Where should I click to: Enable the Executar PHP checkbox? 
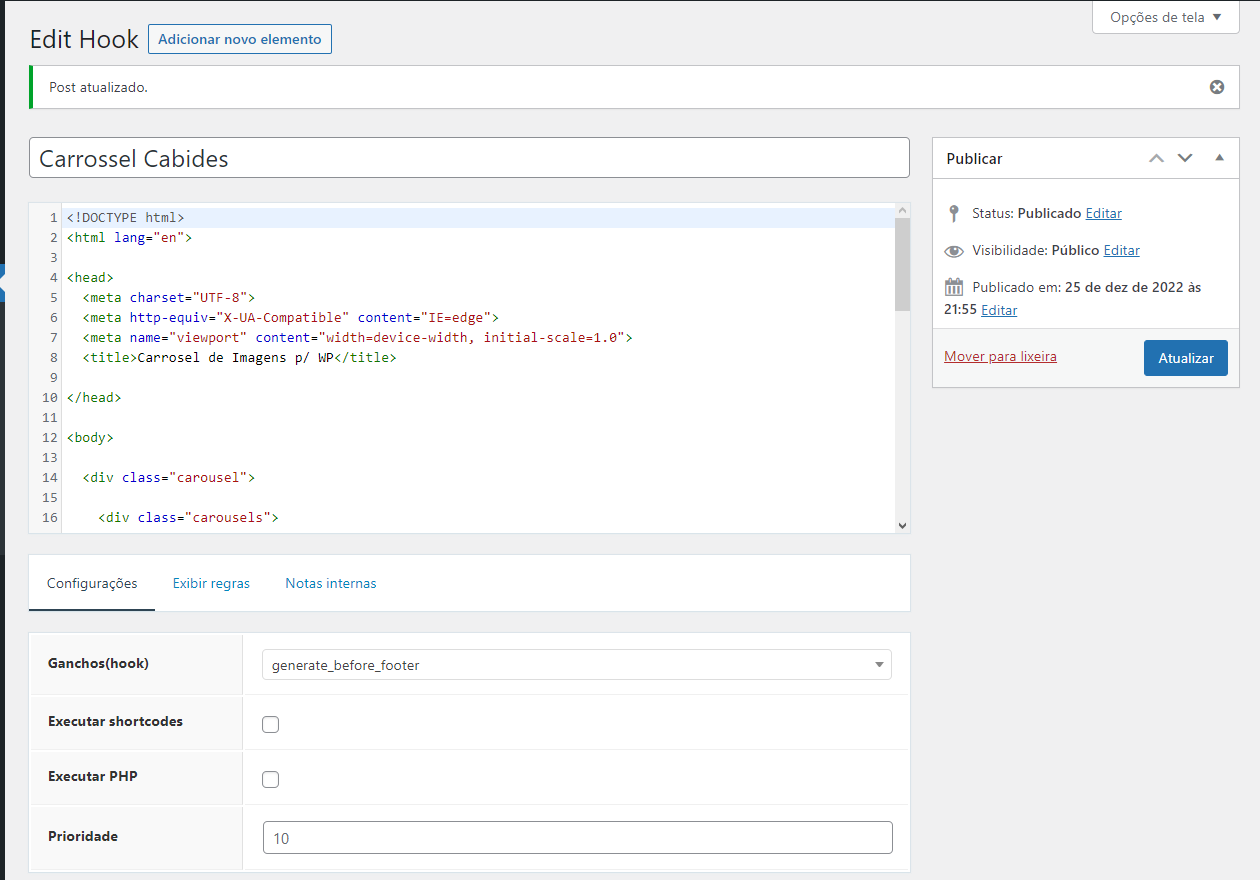270,779
